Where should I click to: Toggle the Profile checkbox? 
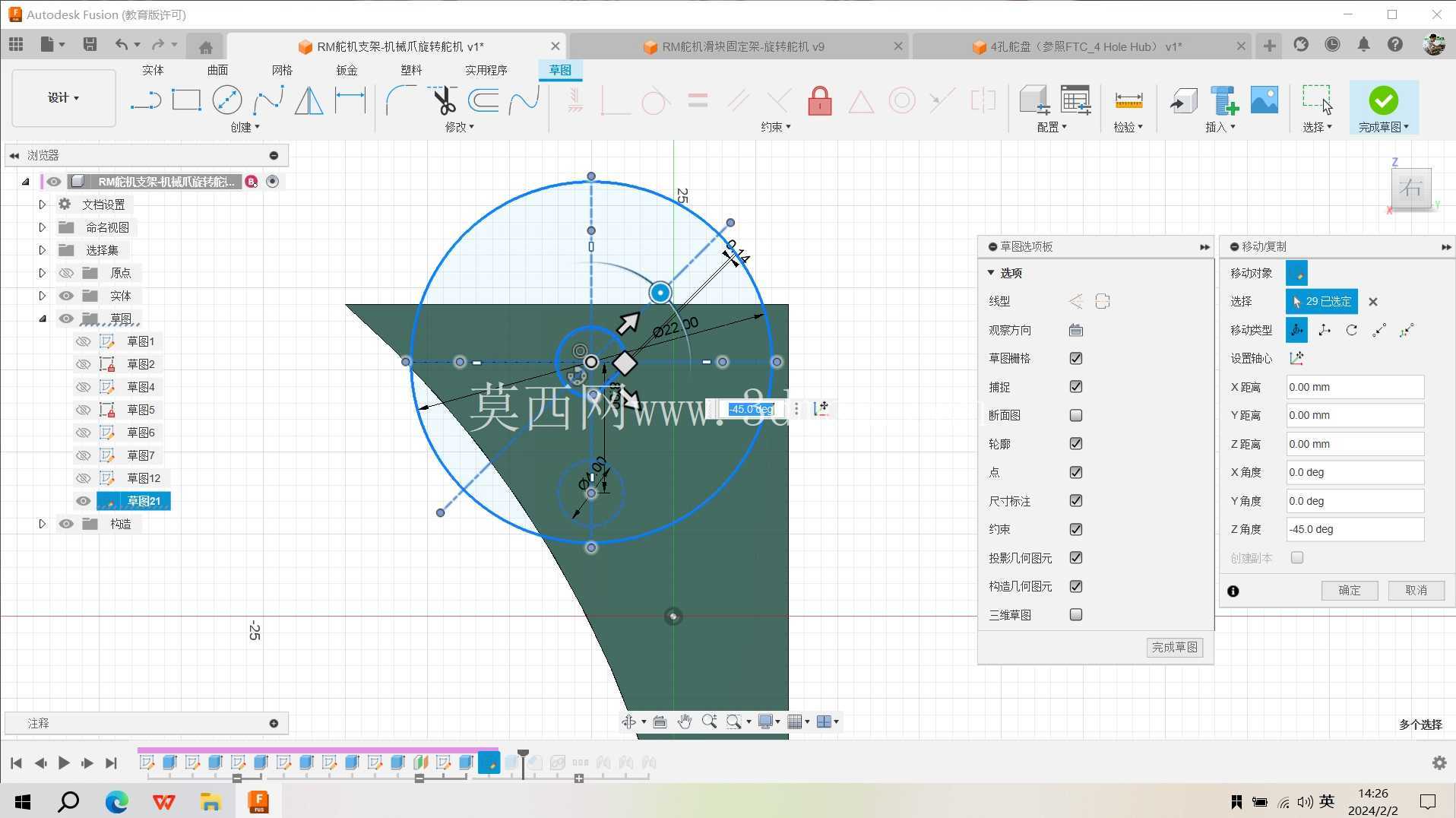coord(1075,443)
